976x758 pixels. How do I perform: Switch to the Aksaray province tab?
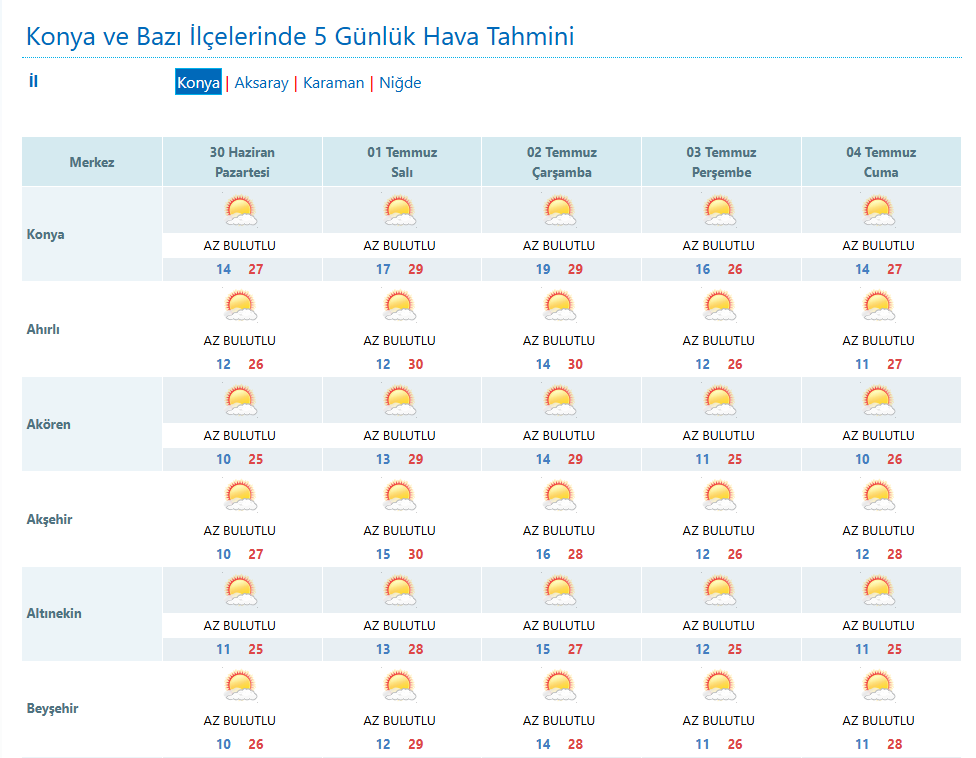tap(260, 83)
